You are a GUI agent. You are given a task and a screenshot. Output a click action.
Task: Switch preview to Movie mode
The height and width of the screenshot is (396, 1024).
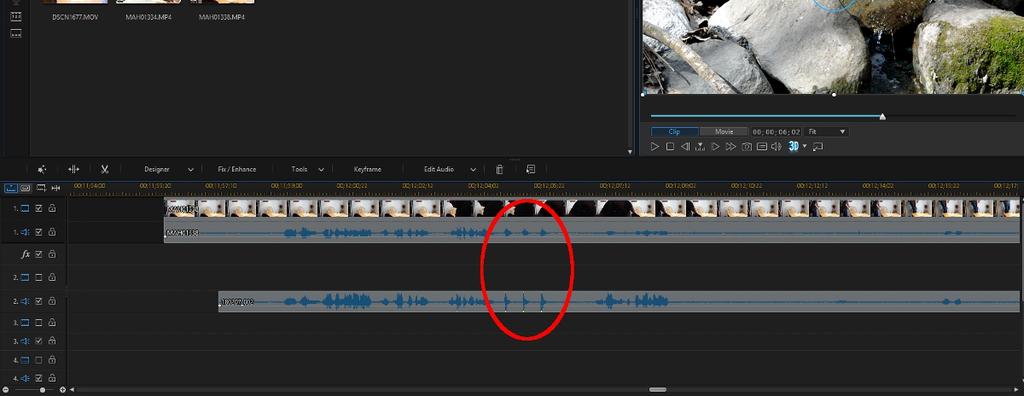tap(724, 132)
